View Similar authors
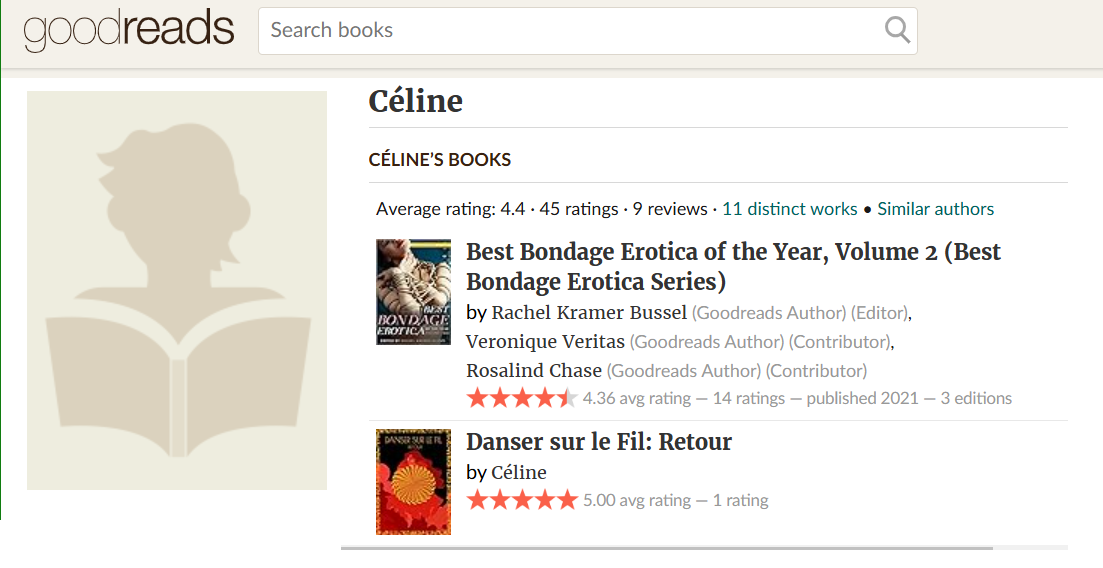1103x568 pixels. click(935, 209)
